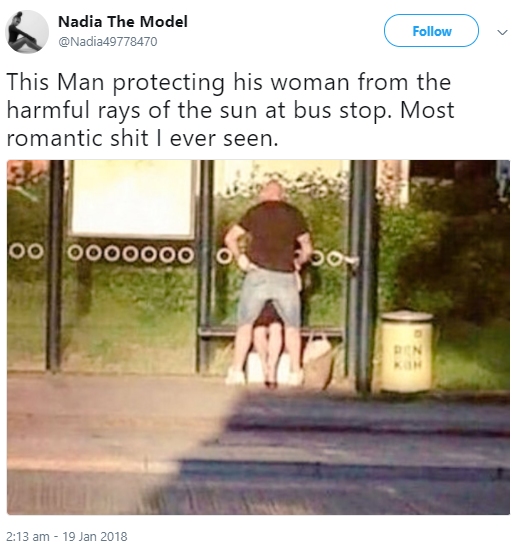
Task: Click the tweet text about the bus stop
Action: pos(230,110)
